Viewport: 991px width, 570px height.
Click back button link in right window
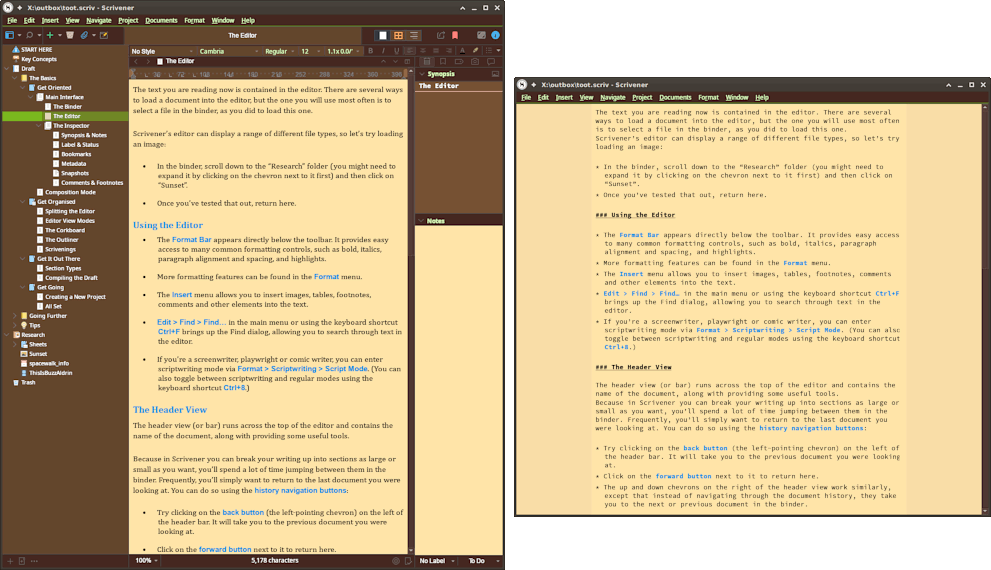click(705, 448)
